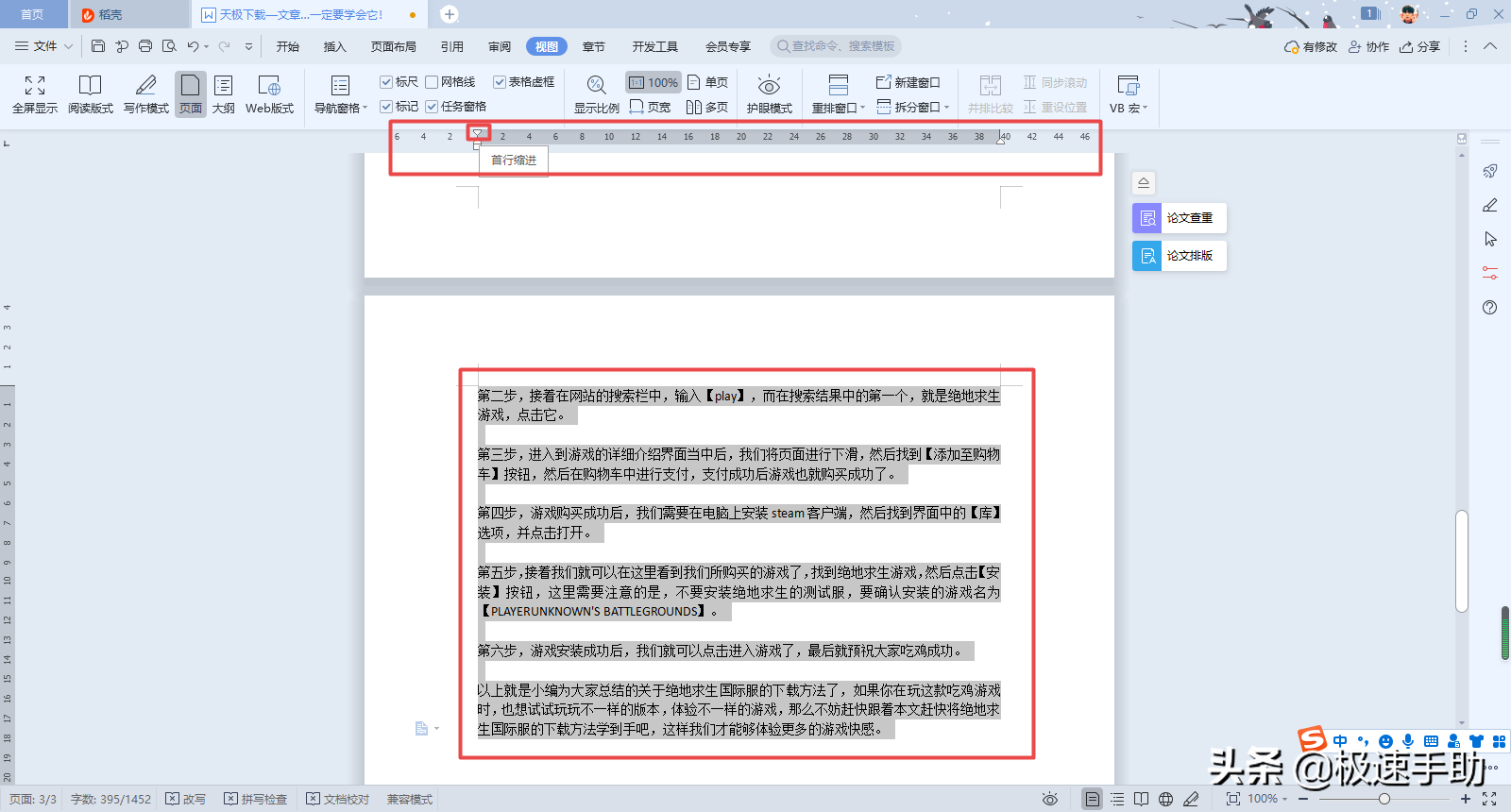Click the zoom in plus button in the status bar
1511x812 pixels.
[1466, 799]
